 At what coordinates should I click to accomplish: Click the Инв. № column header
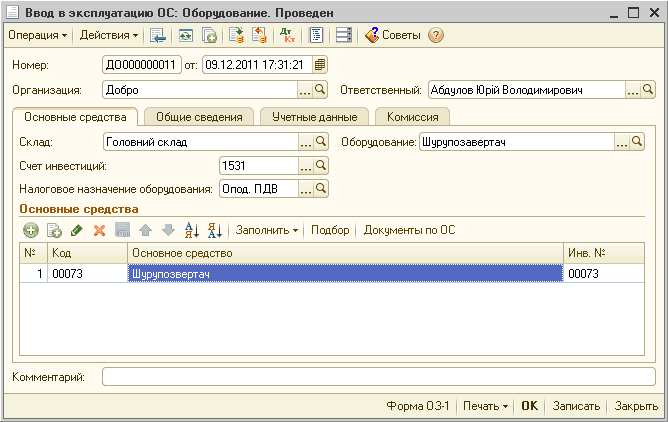point(604,253)
